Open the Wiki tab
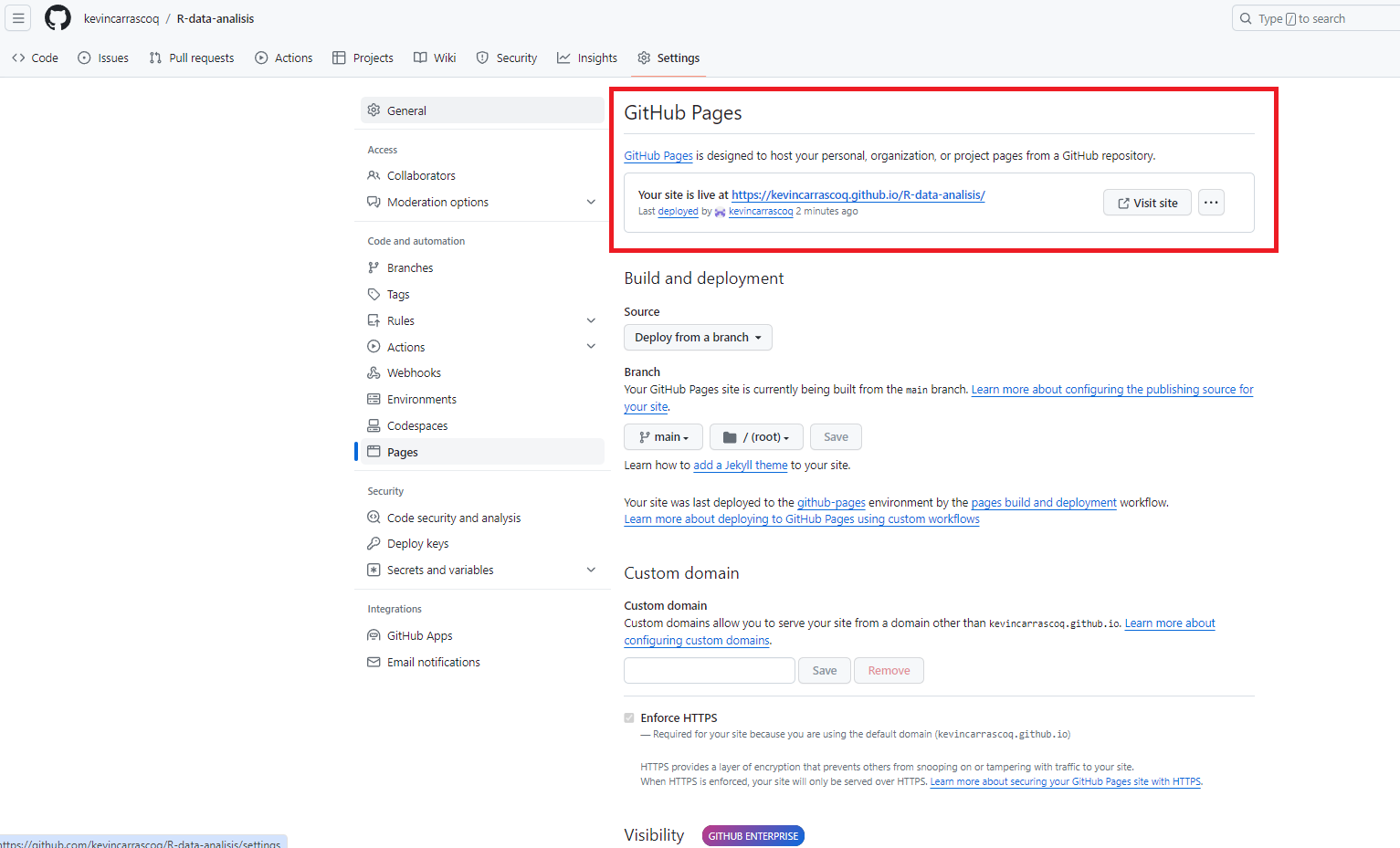1400x848 pixels. click(435, 58)
